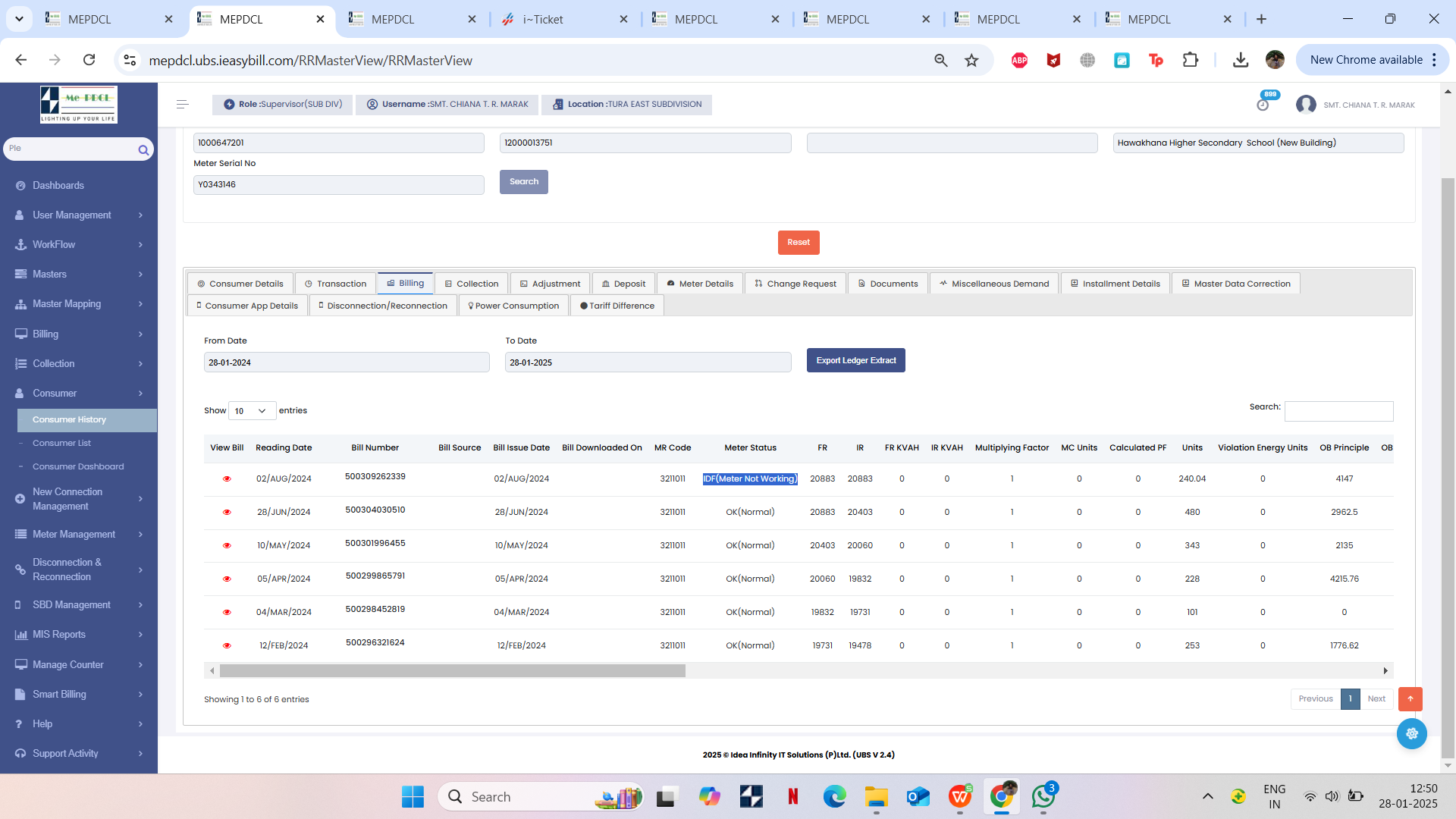
Task: Expand Billing sidebar menu
Action: pos(79,334)
